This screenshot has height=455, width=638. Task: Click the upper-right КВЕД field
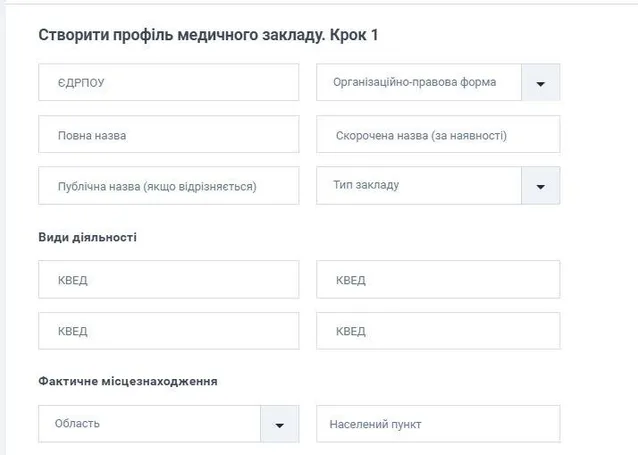[x=437, y=280]
